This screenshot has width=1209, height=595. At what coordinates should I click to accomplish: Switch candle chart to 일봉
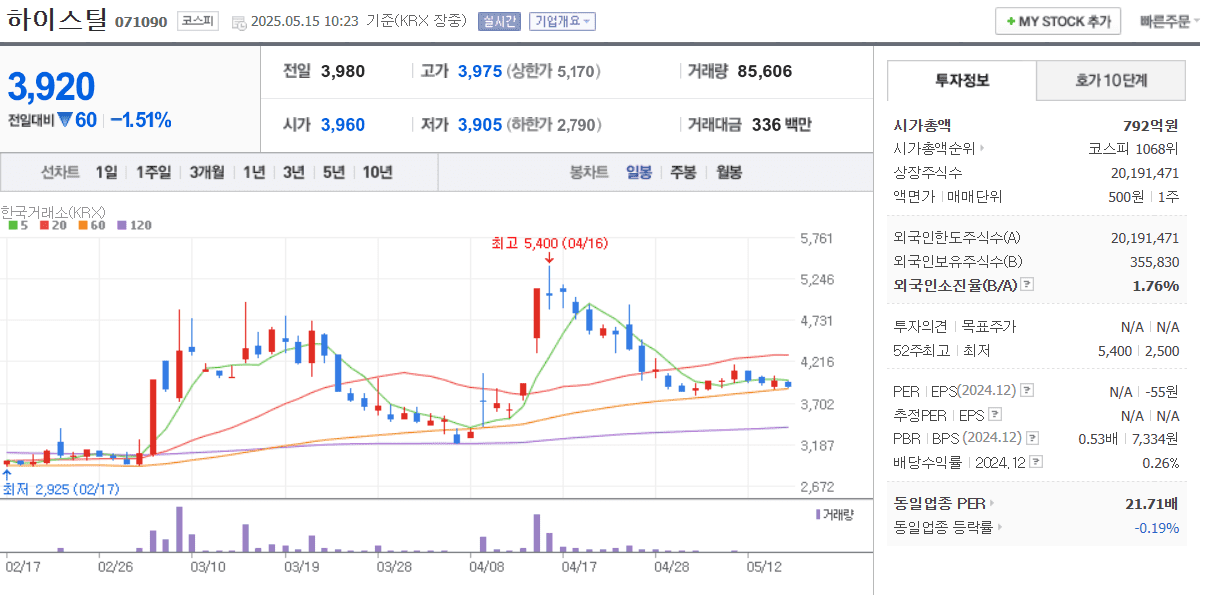tap(639, 172)
